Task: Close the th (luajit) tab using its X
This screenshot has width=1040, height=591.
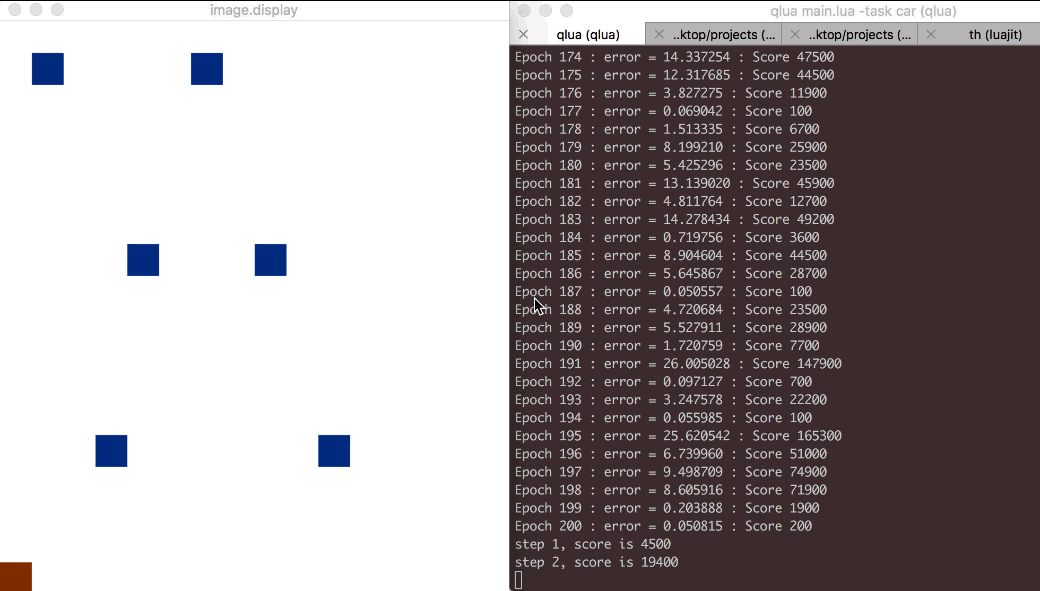Action: pyautogui.click(x=931, y=34)
